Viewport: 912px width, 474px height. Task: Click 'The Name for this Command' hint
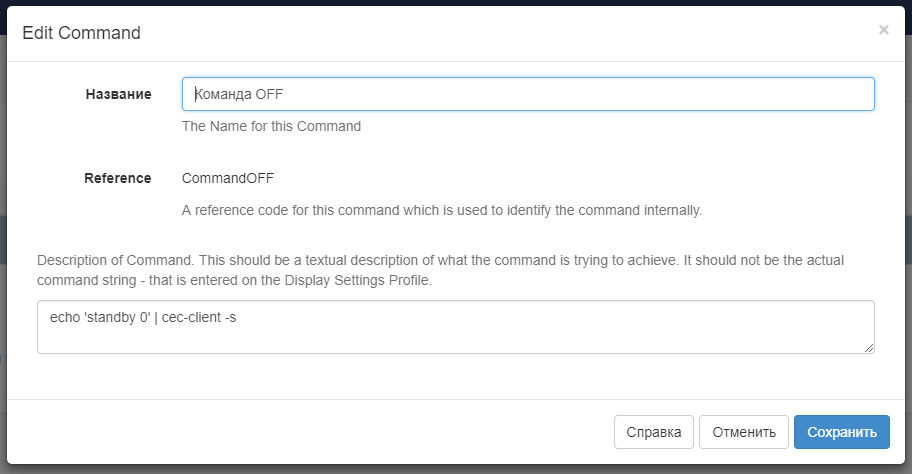[x=272, y=126]
